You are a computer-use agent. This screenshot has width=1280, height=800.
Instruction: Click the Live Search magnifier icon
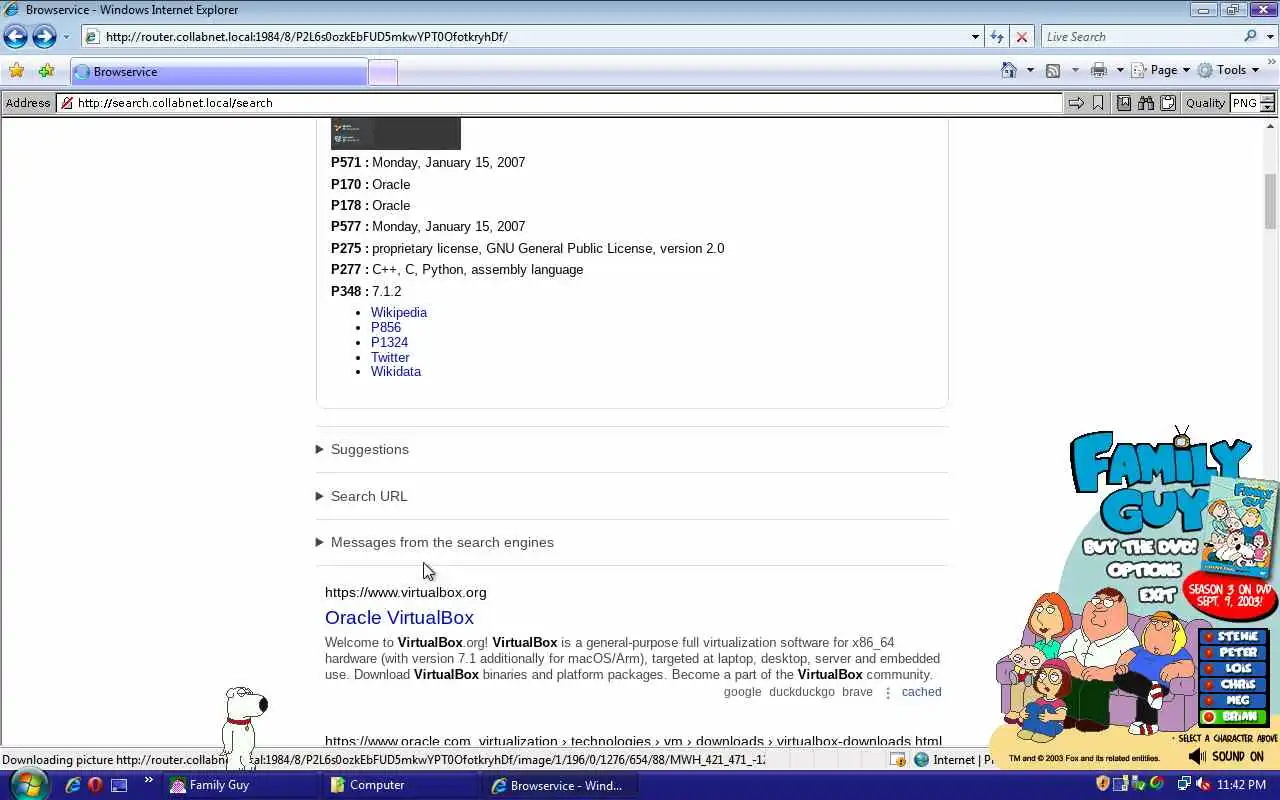pos(1250,36)
